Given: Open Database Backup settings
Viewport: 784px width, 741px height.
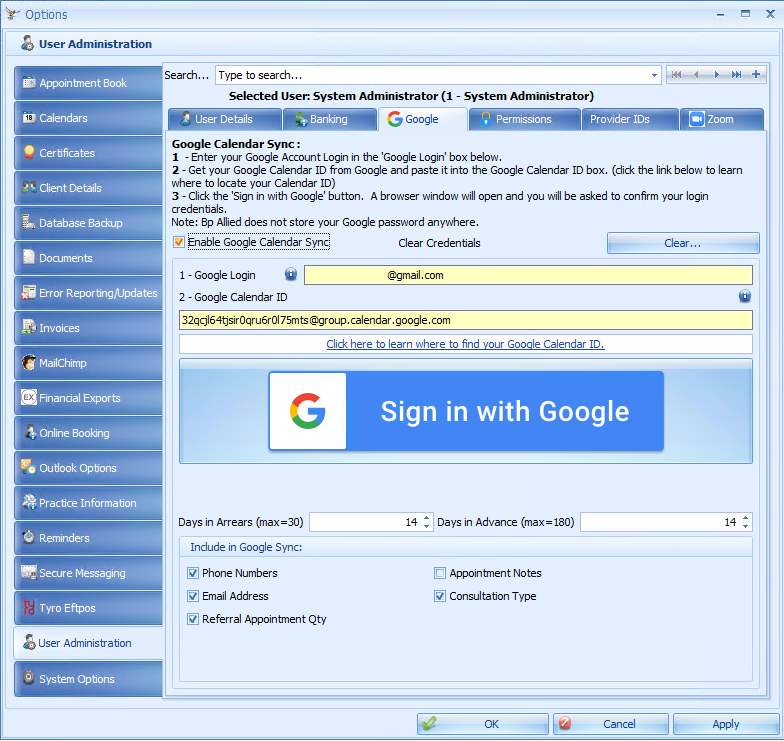Looking at the screenshot, I should click(88, 223).
